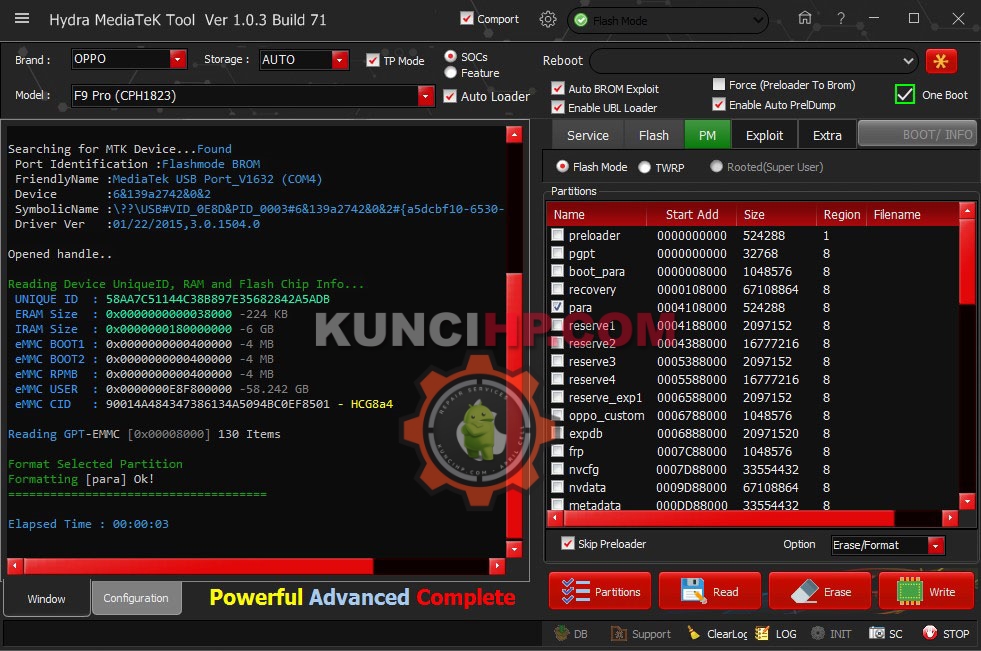Open settings gear icon in title bar
This screenshot has height=651, width=981.
(547, 19)
